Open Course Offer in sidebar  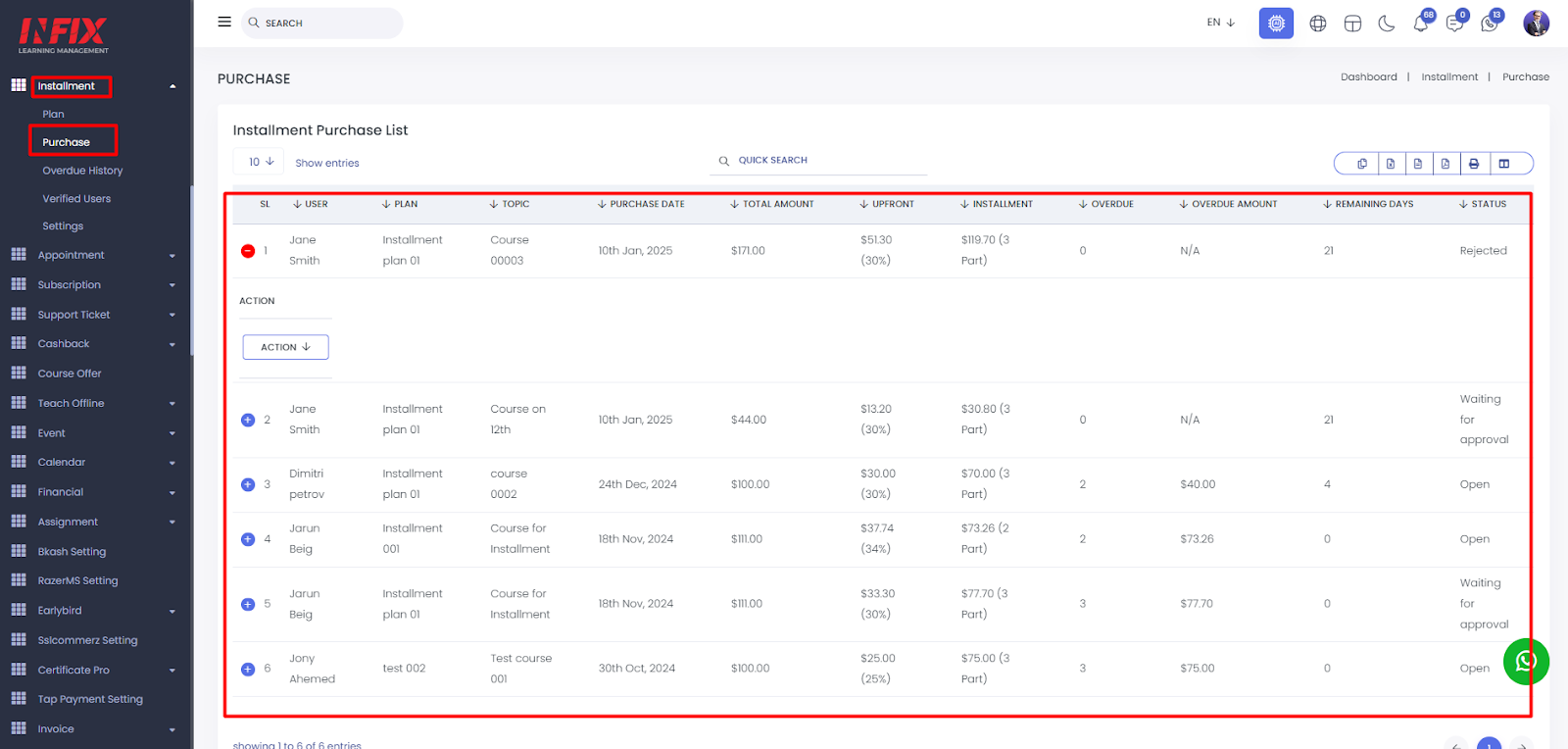tap(70, 374)
